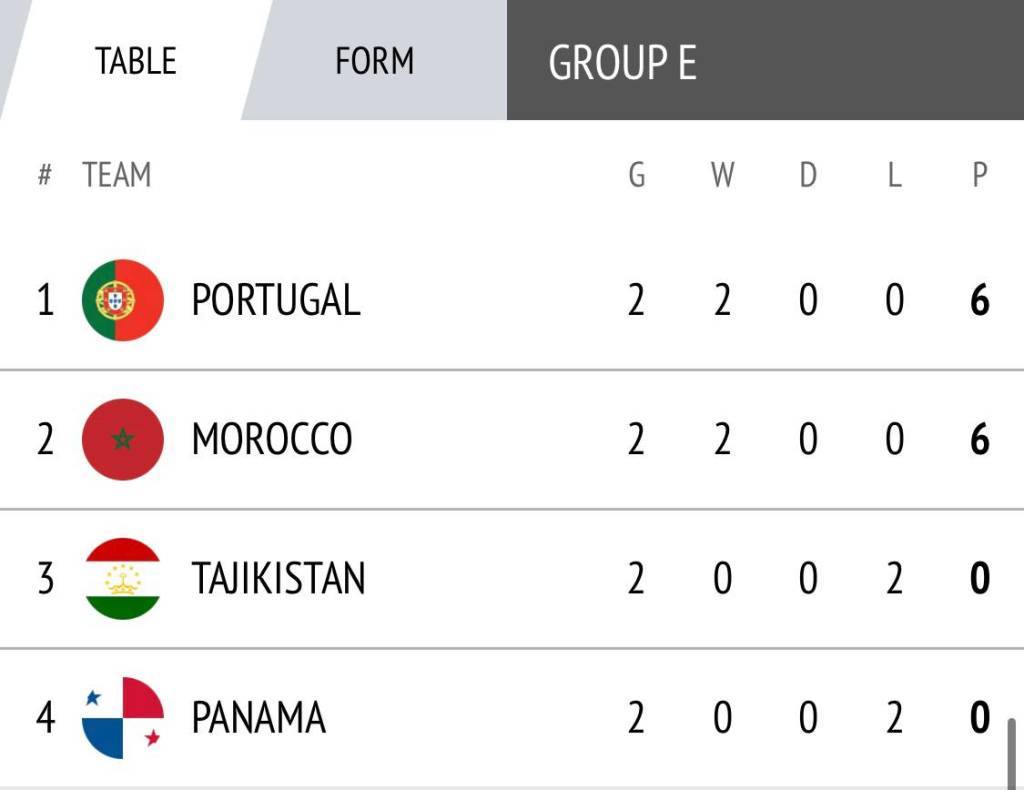
Task: Click the # rank column header
Action: [x=44, y=175]
